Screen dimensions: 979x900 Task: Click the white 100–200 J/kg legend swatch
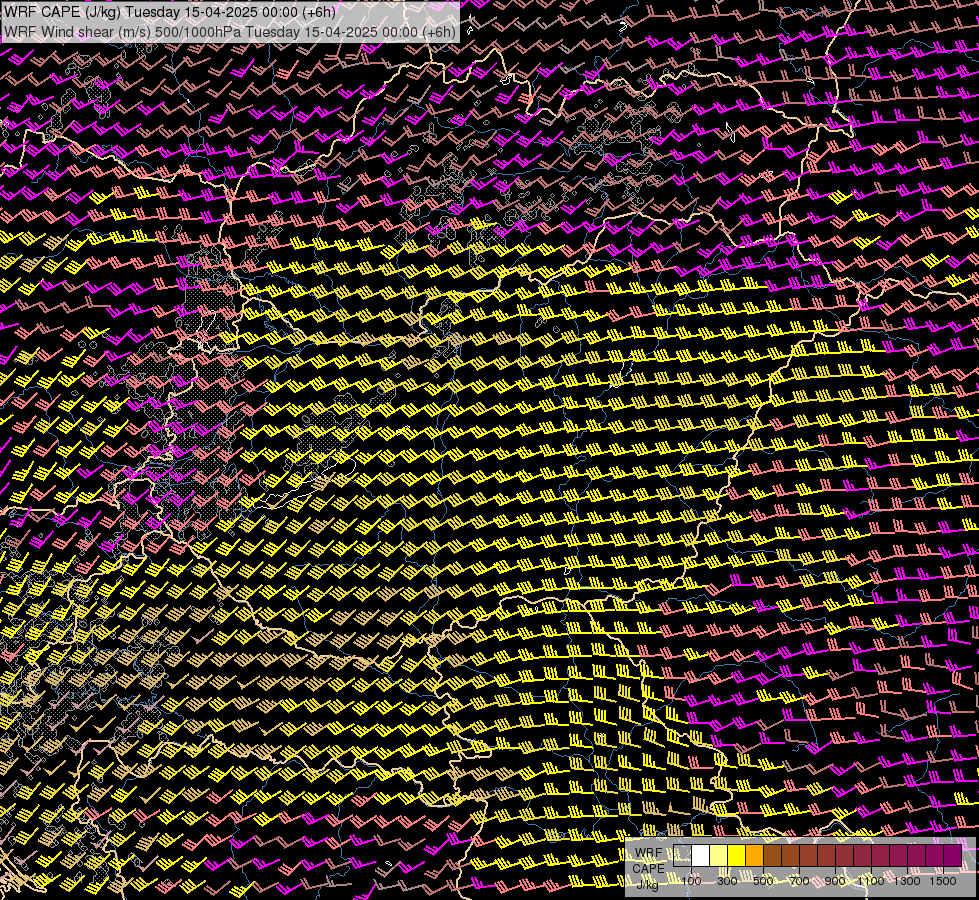tap(701, 856)
